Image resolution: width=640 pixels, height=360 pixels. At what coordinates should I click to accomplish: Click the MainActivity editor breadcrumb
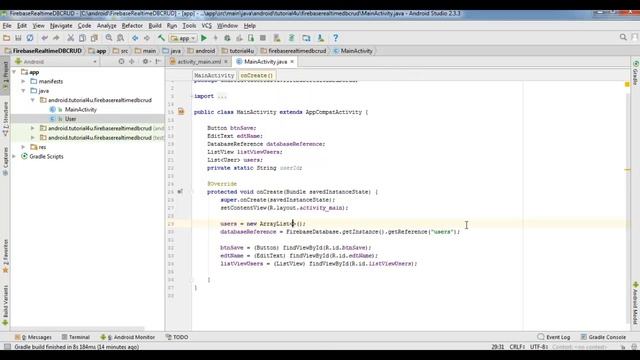coord(214,76)
